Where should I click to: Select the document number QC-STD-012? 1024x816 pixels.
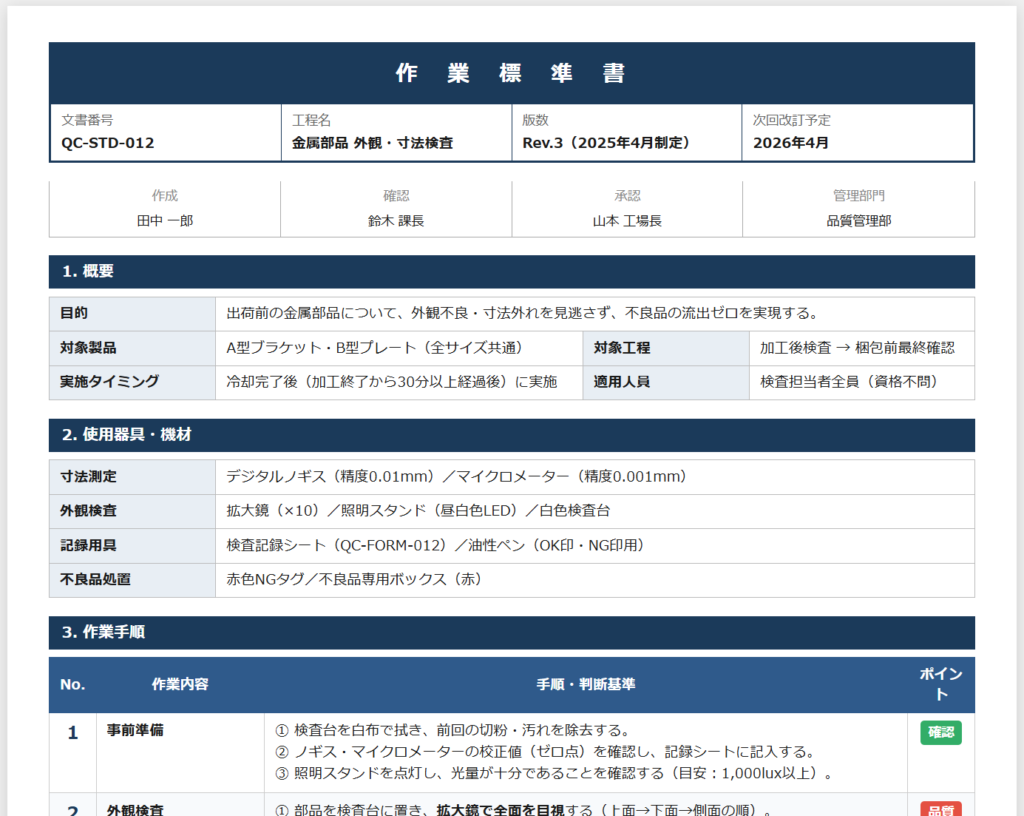[108, 143]
